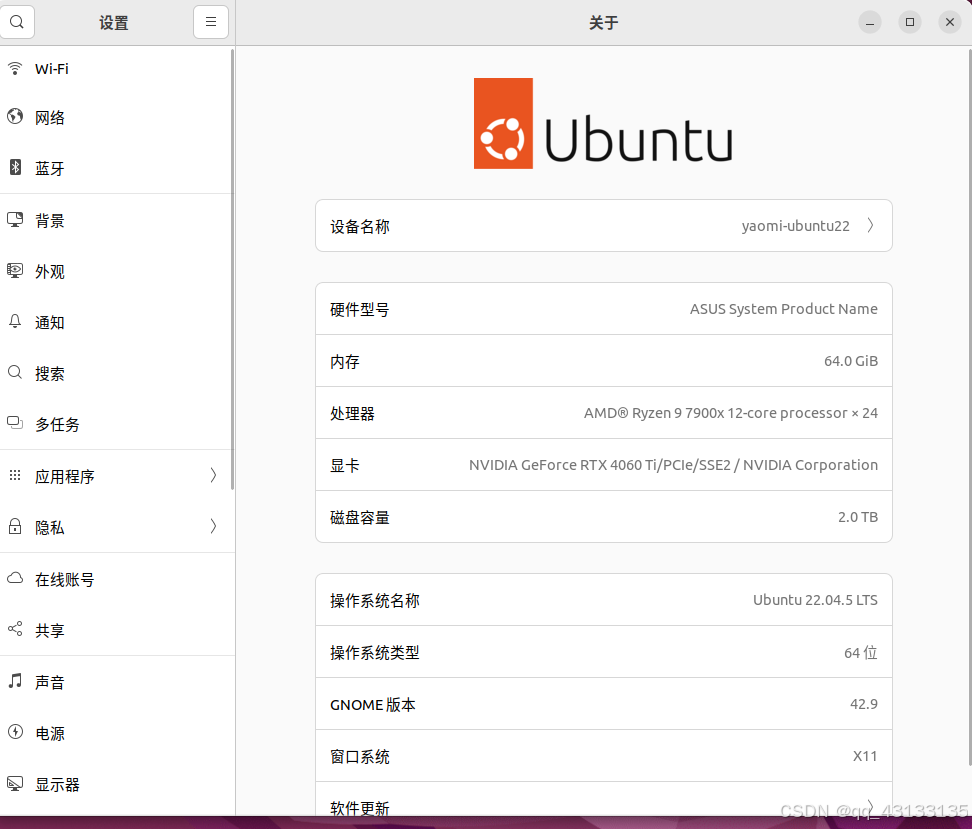This screenshot has width=972, height=829.
Task: Click the 处理器 label
Action: pos(352,414)
